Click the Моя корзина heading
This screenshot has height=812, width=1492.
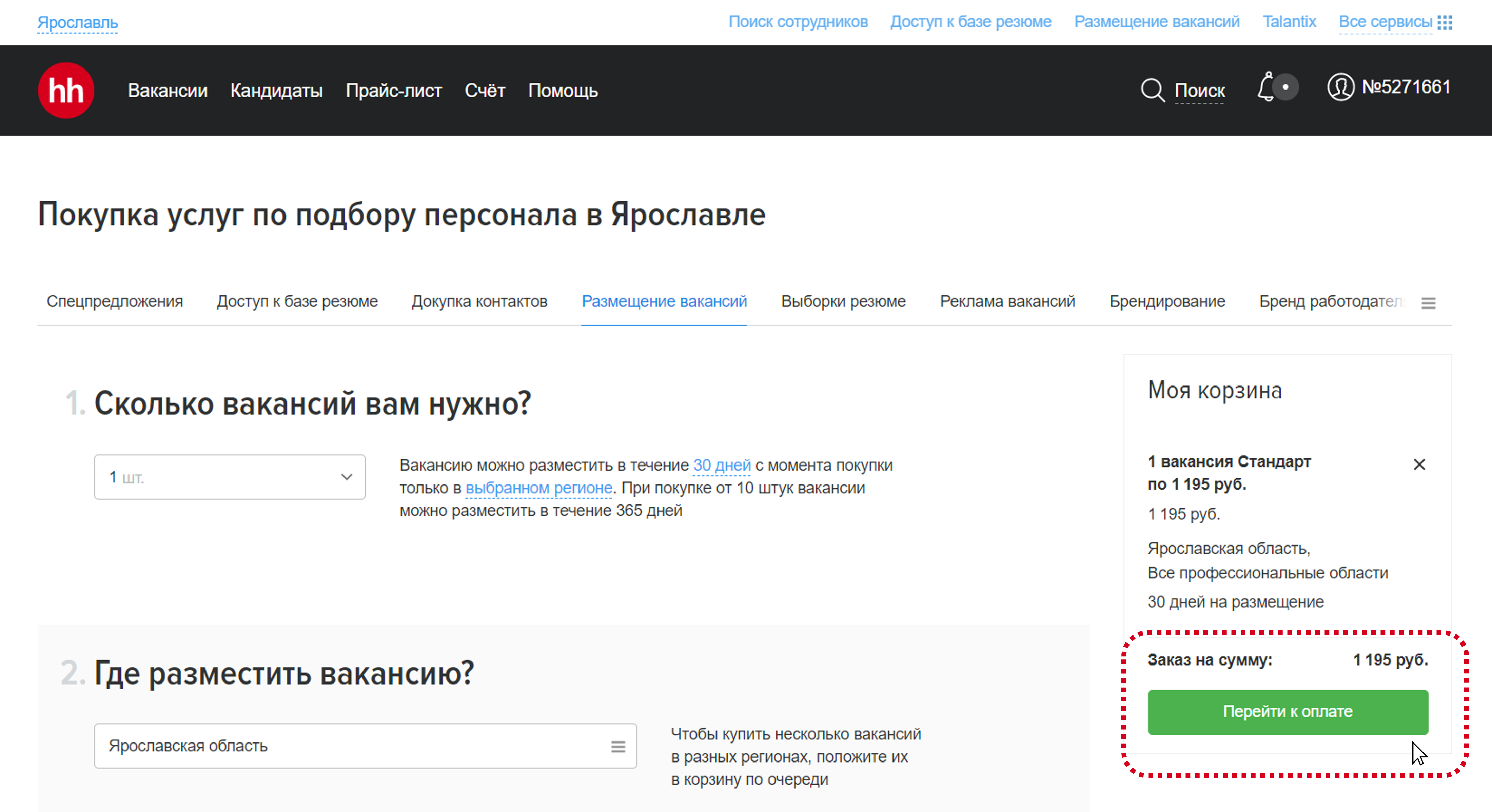point(1215,390)
